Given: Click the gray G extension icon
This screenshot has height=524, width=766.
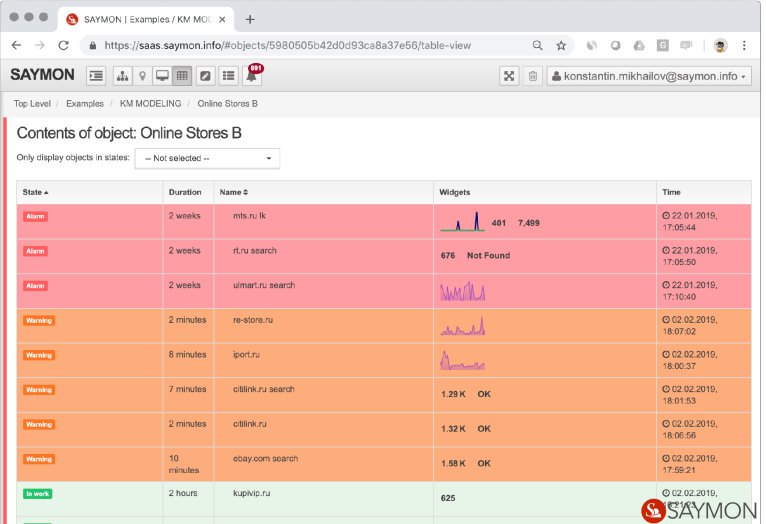Looking at the screenshot, I should click(x=662, y=45).
